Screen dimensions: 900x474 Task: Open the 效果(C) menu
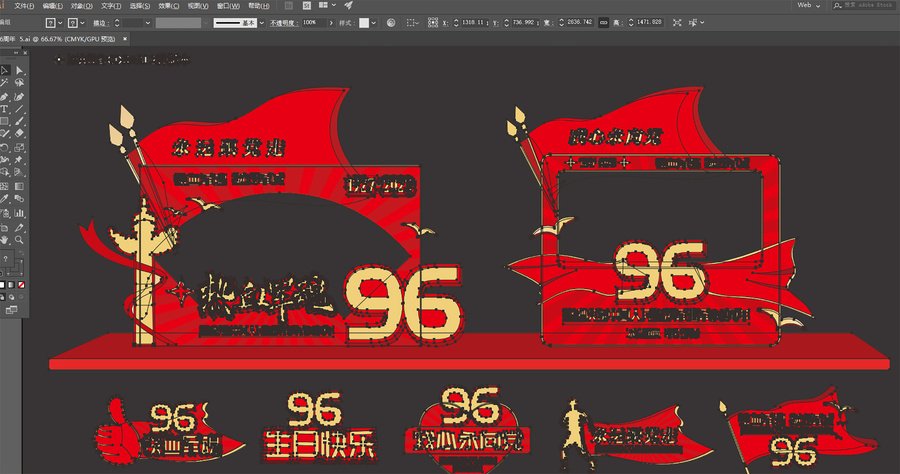click(169, 6)
